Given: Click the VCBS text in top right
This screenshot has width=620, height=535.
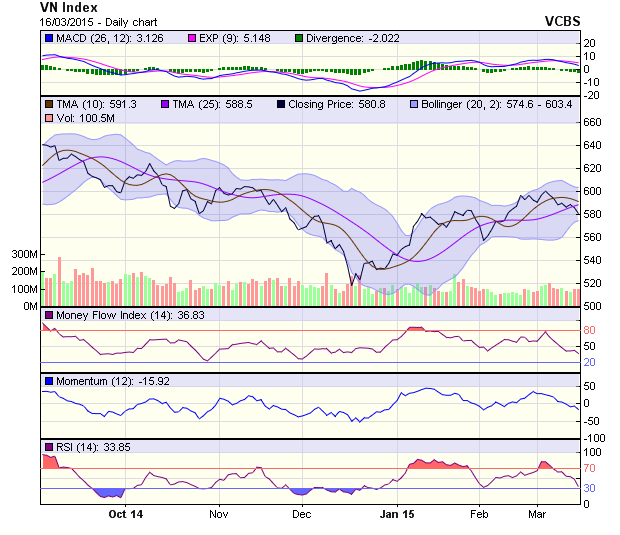Looking at the screenshot, I should click(x=563, y=20).
